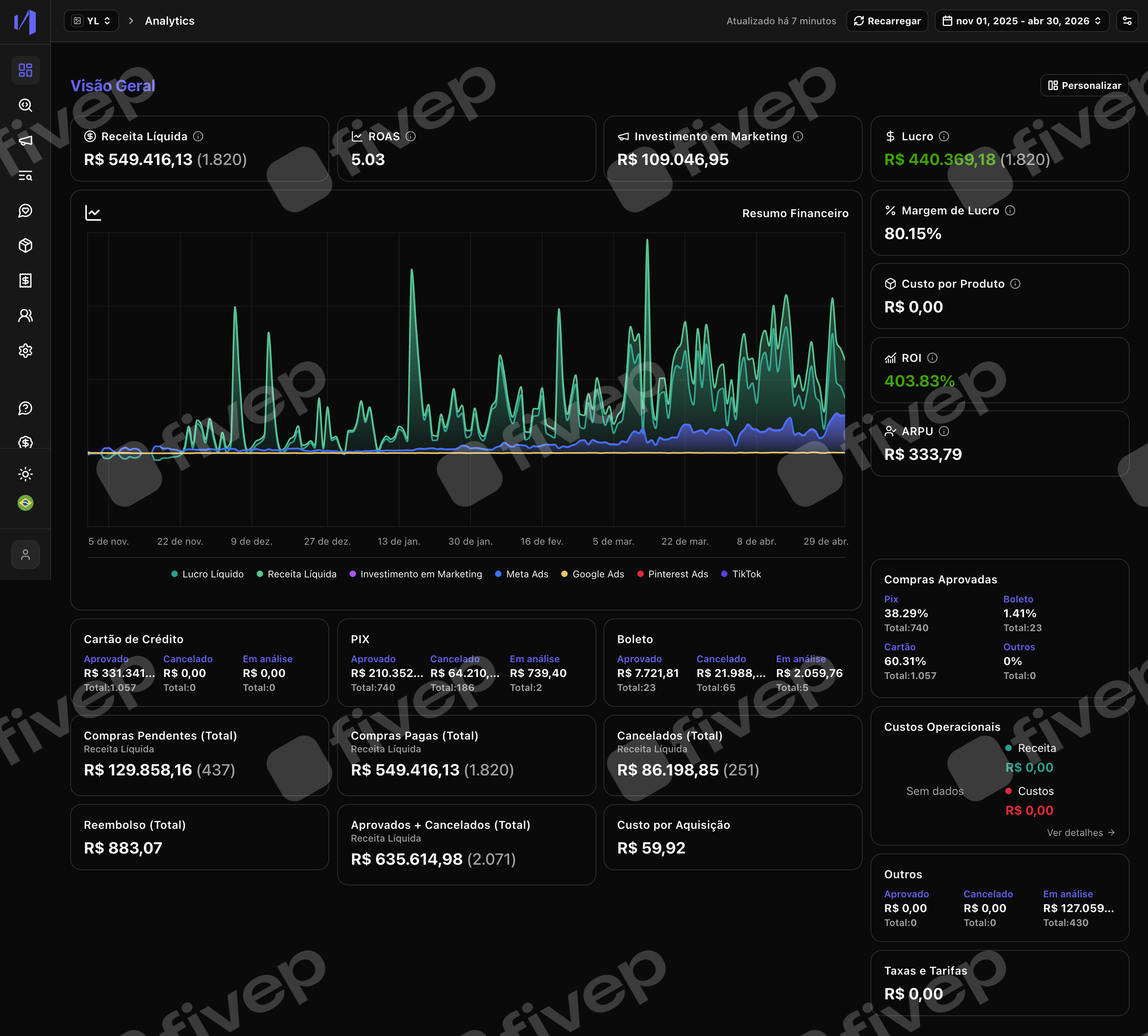
Task: Click the Margem de Lucro value 80.15%
Action: [912, 233]
